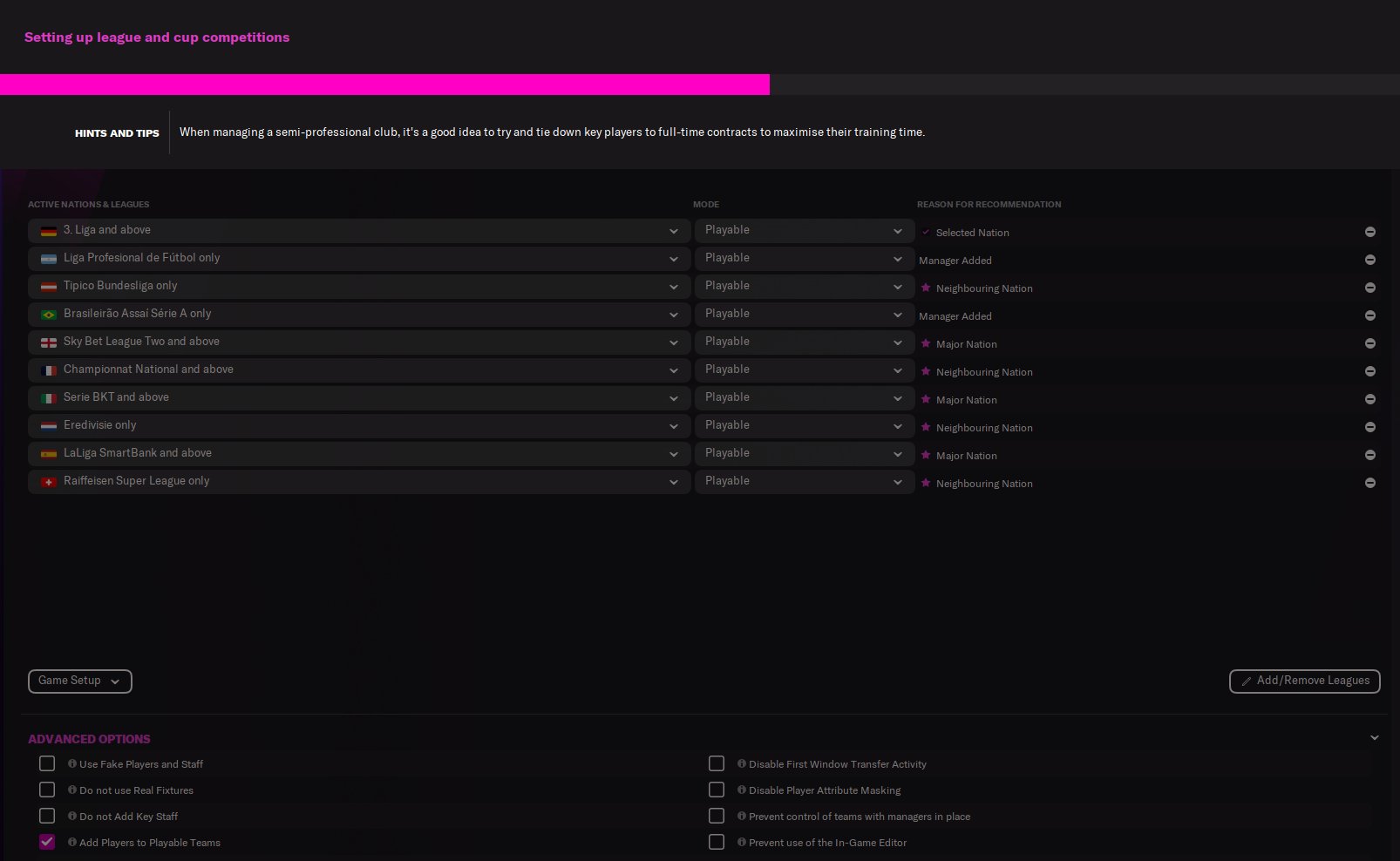Click info icon for Use Fake Players
Image resolution: width=1400 pixels, height=861 pixels.
click(x=72, y=763)
